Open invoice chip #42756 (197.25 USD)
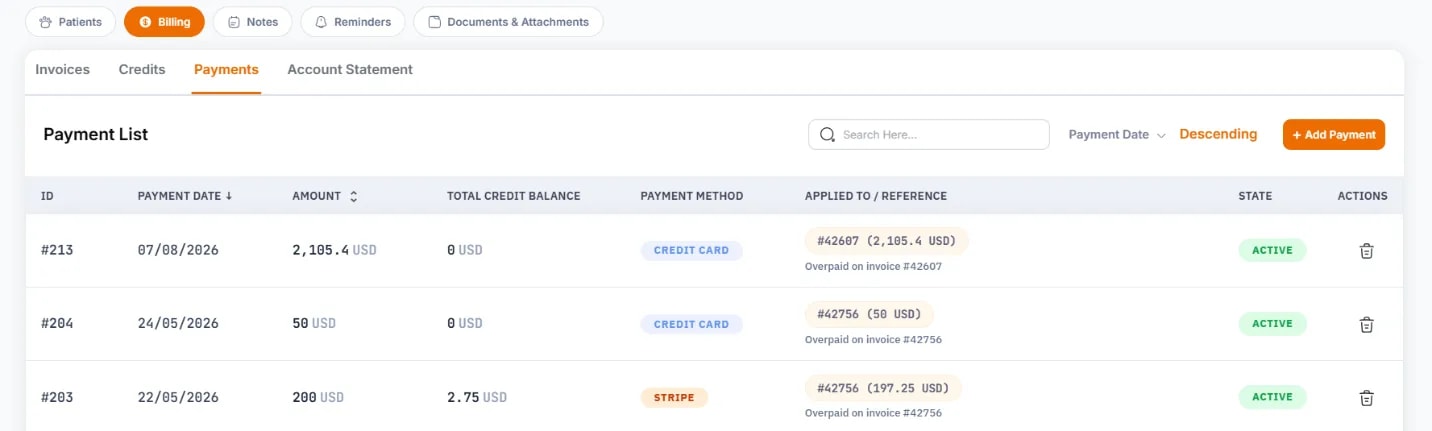This screenshot has height=431, width=1432. [883, 388]
